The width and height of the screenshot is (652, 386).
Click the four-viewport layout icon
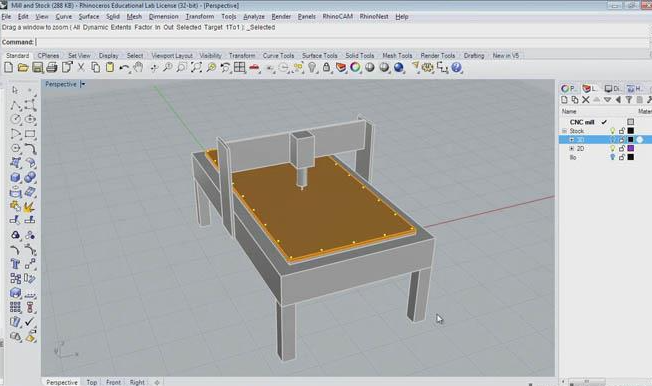[240, 67]
